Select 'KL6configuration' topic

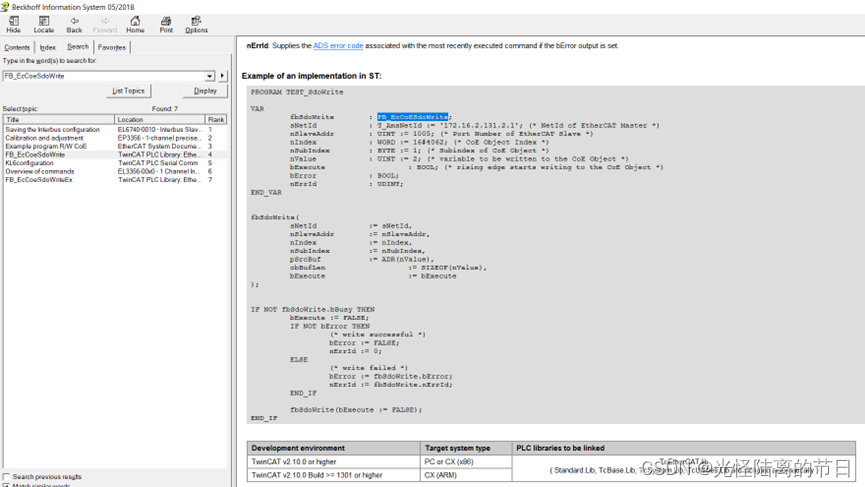coord(29,163)
